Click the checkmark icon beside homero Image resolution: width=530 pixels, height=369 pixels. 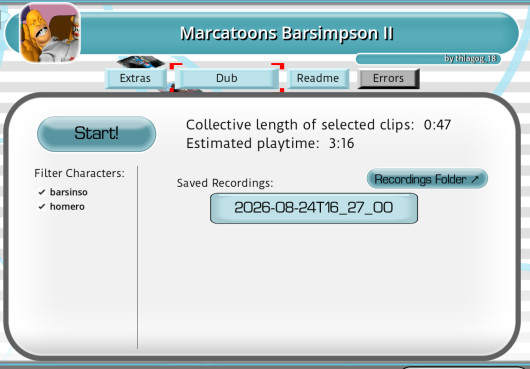coord(42,206)
